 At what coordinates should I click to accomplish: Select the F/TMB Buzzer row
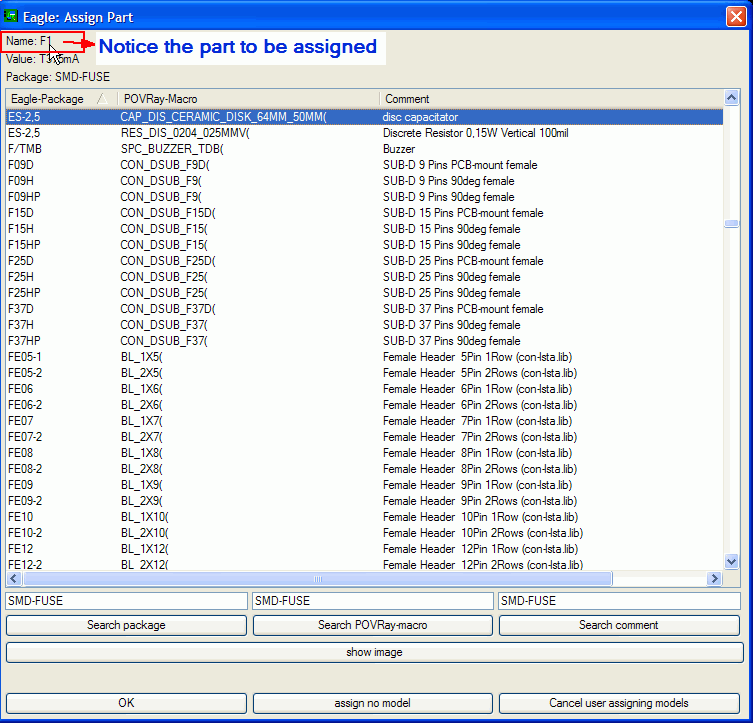click(x=364, y=149)
